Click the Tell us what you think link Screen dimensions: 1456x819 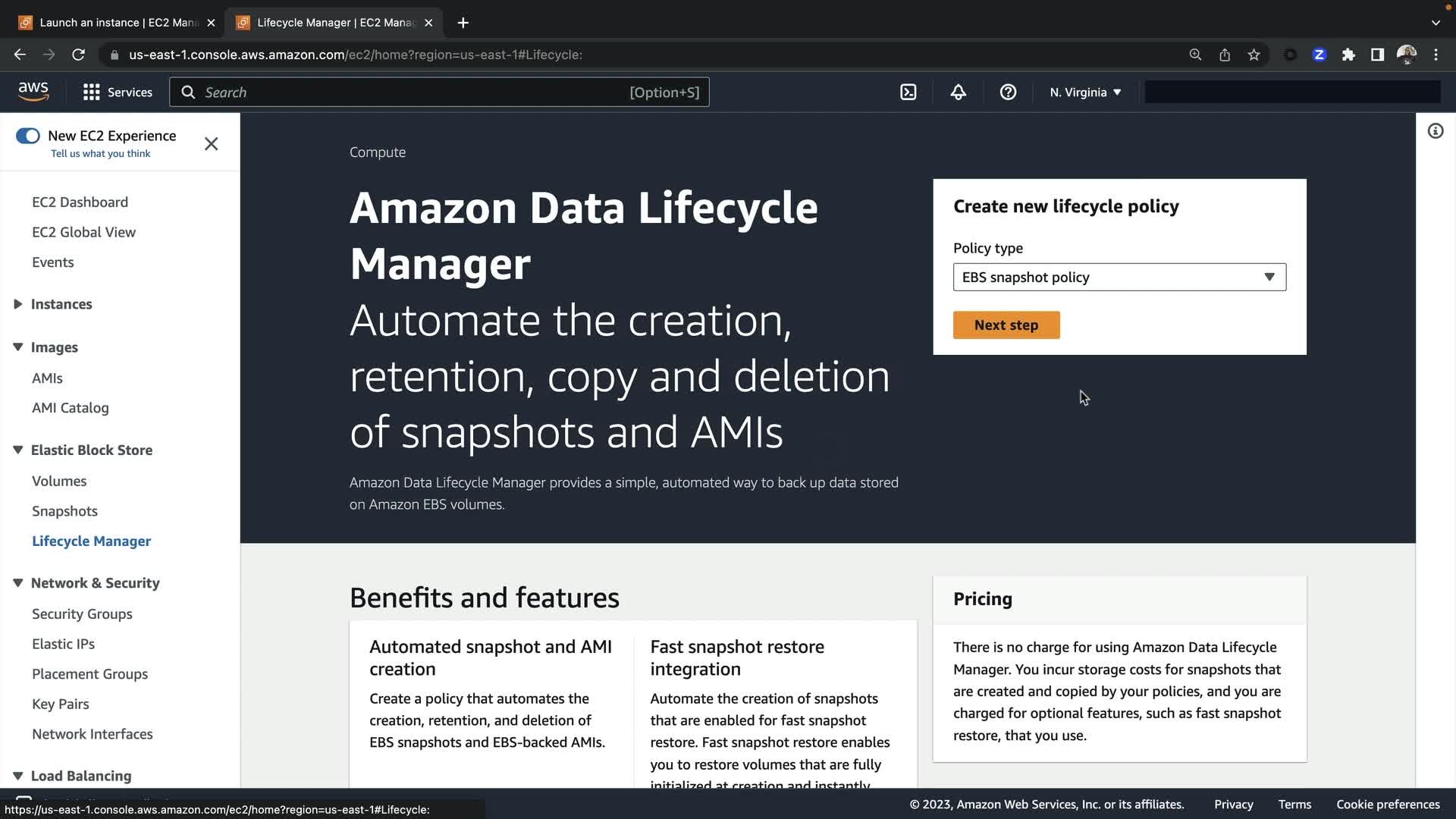(100, 154)
